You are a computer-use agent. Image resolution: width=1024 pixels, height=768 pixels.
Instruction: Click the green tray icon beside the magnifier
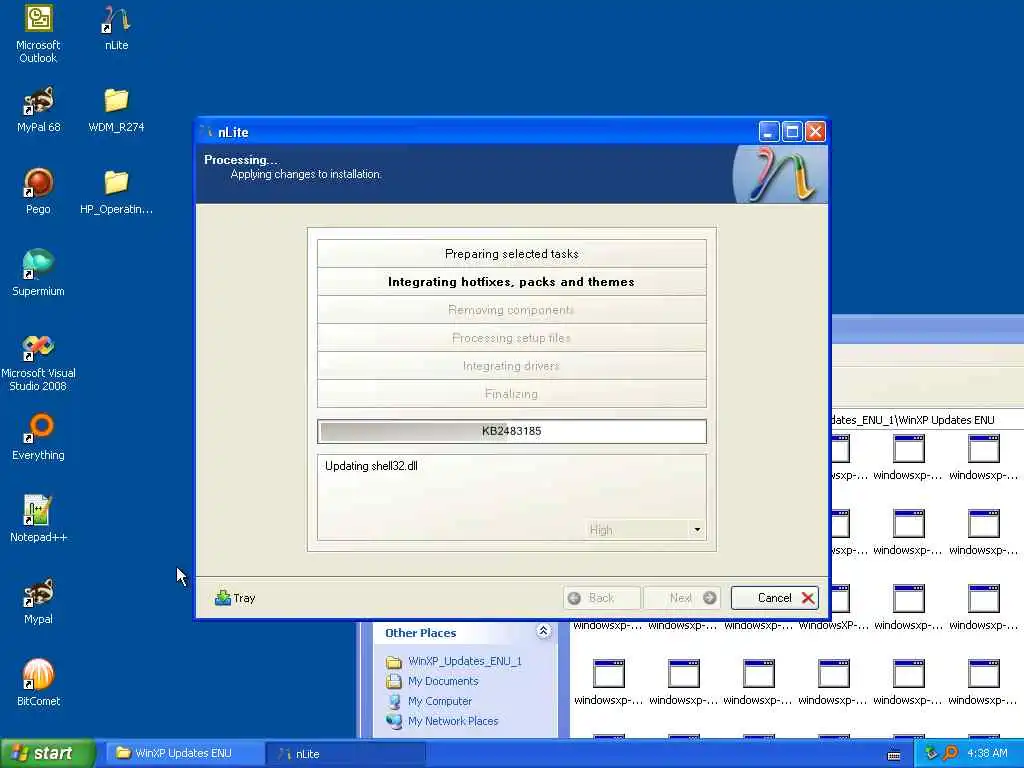click(931, 753)
